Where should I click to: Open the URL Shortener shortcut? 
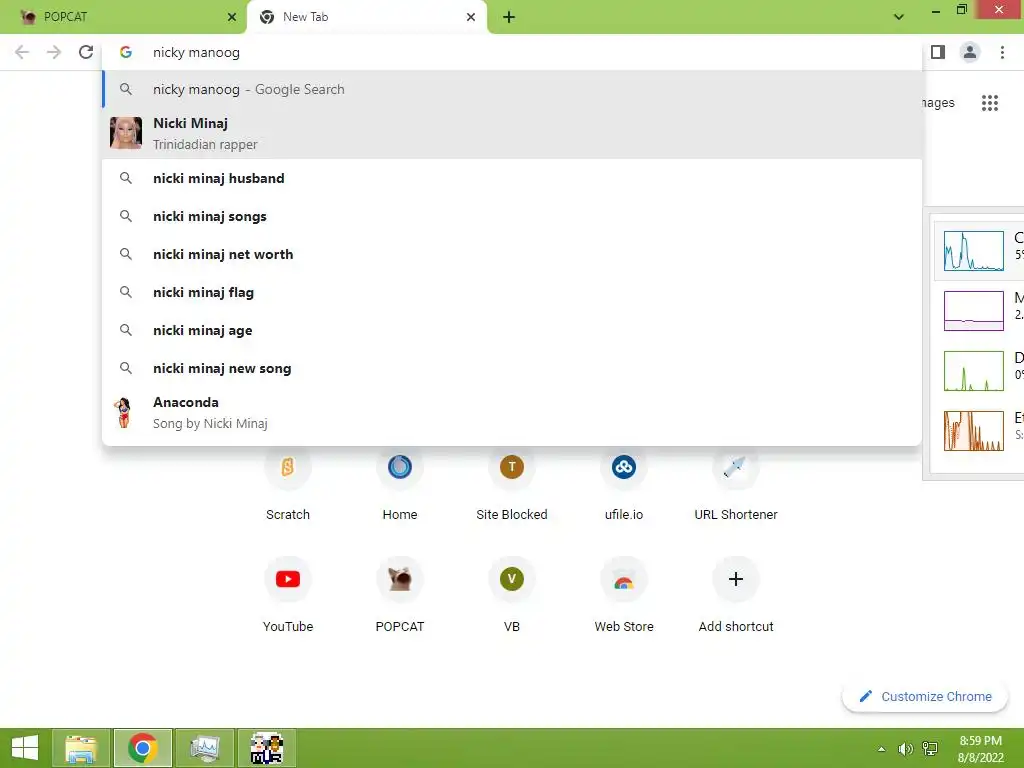click(x=736, y=481)
